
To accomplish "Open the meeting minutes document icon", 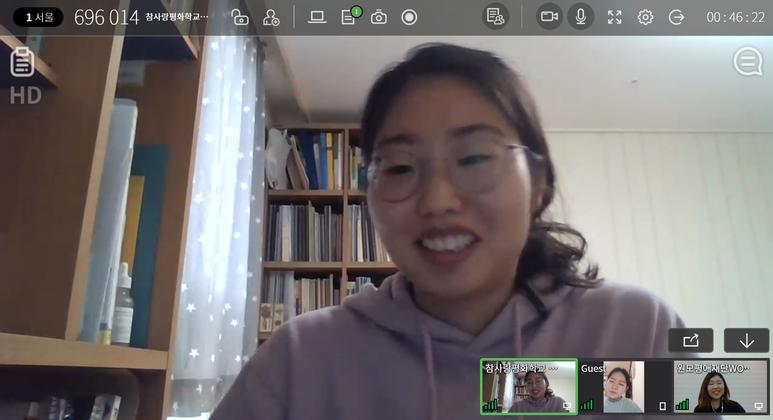I will coord(22,62).
